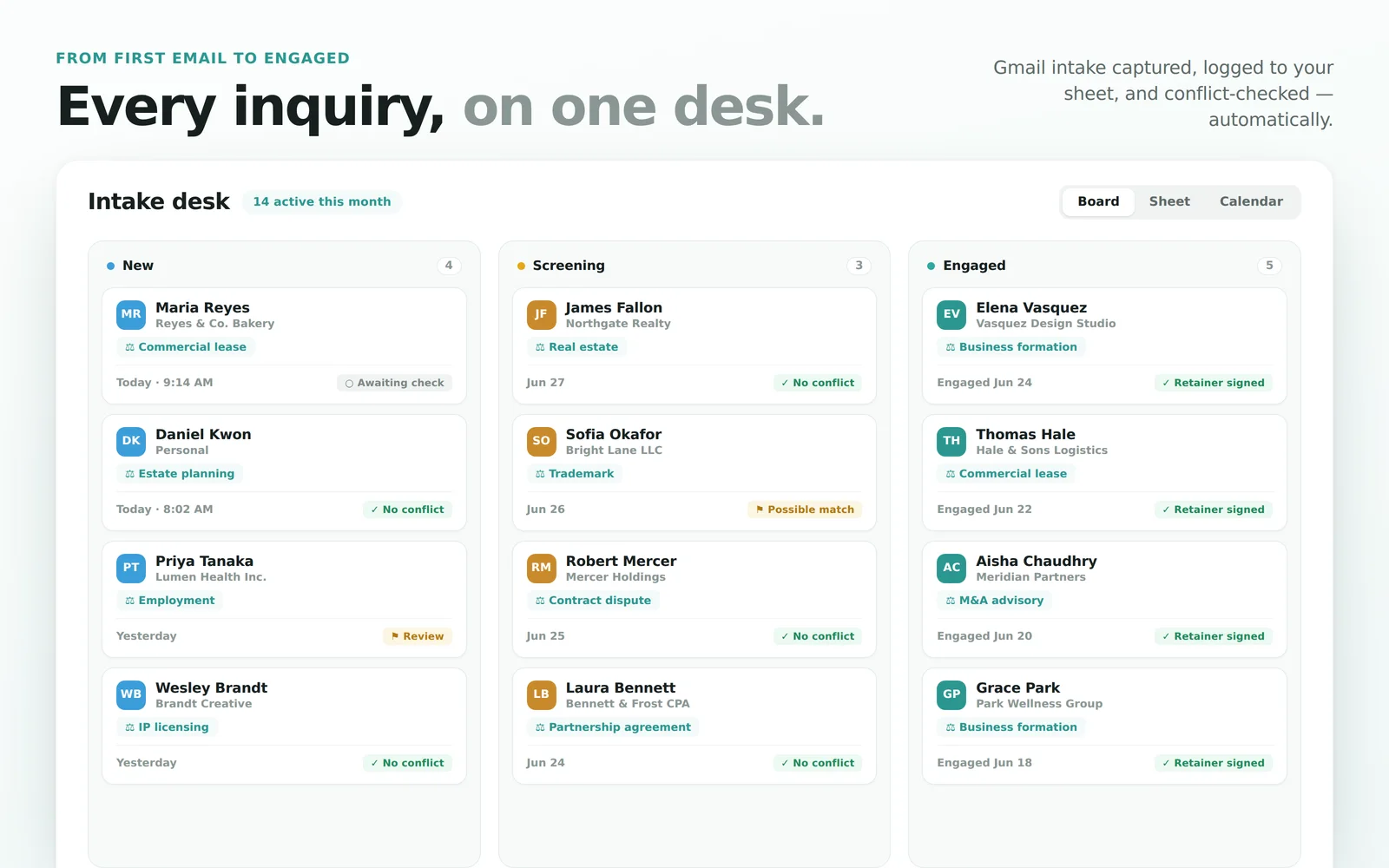Click Thomas Hale's Retainer signed badge
Screen dimensions: 1389x868
click(x=1213, y=510)
